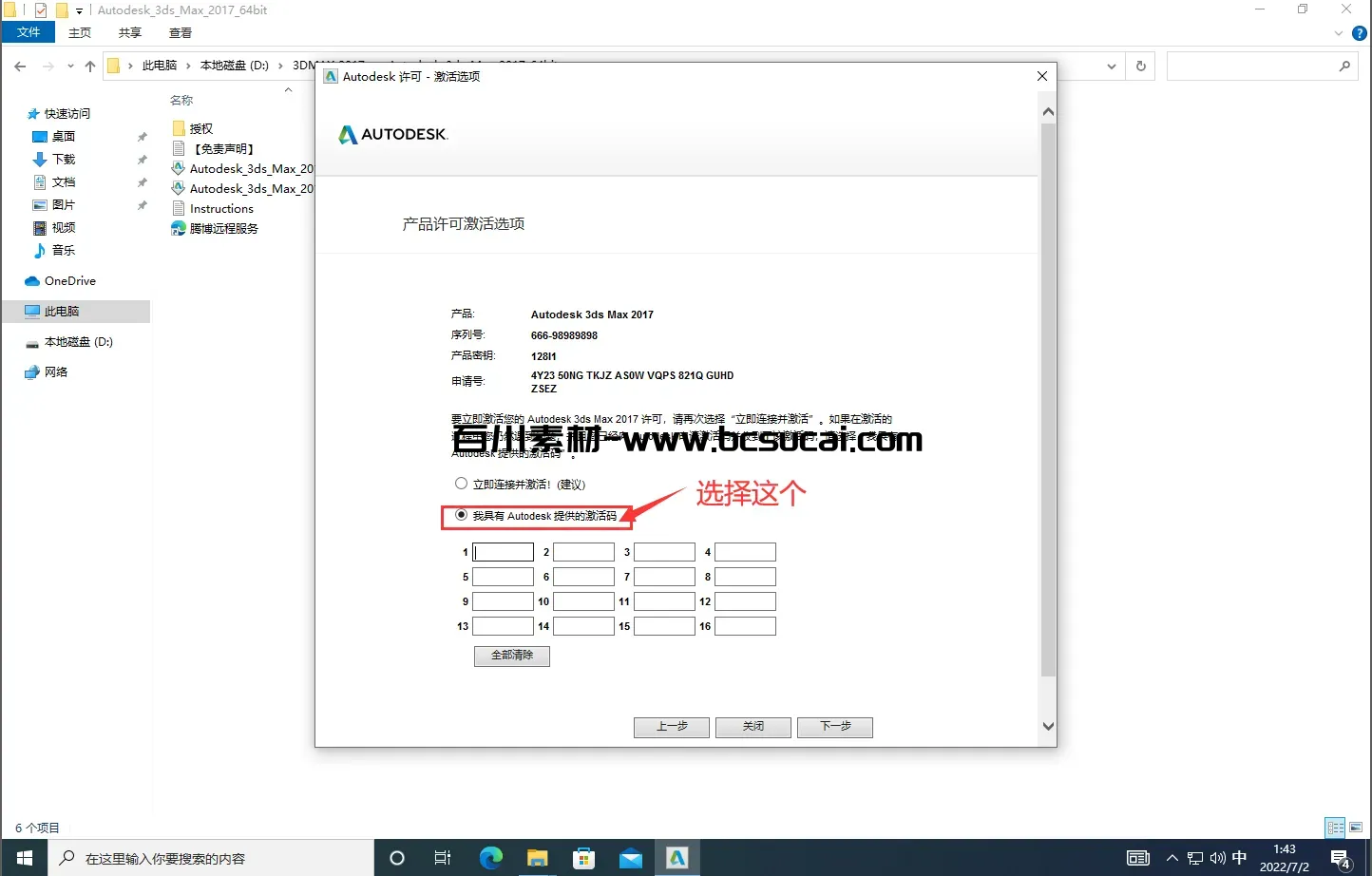Select 本地磁盘 (D:) in navigation pane

(x=78, y=341)
